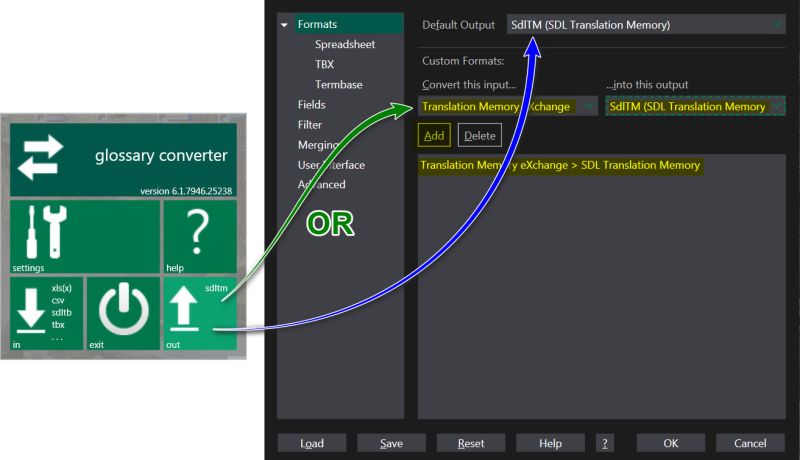Open the Default Output dropdown

coord(646,24)
